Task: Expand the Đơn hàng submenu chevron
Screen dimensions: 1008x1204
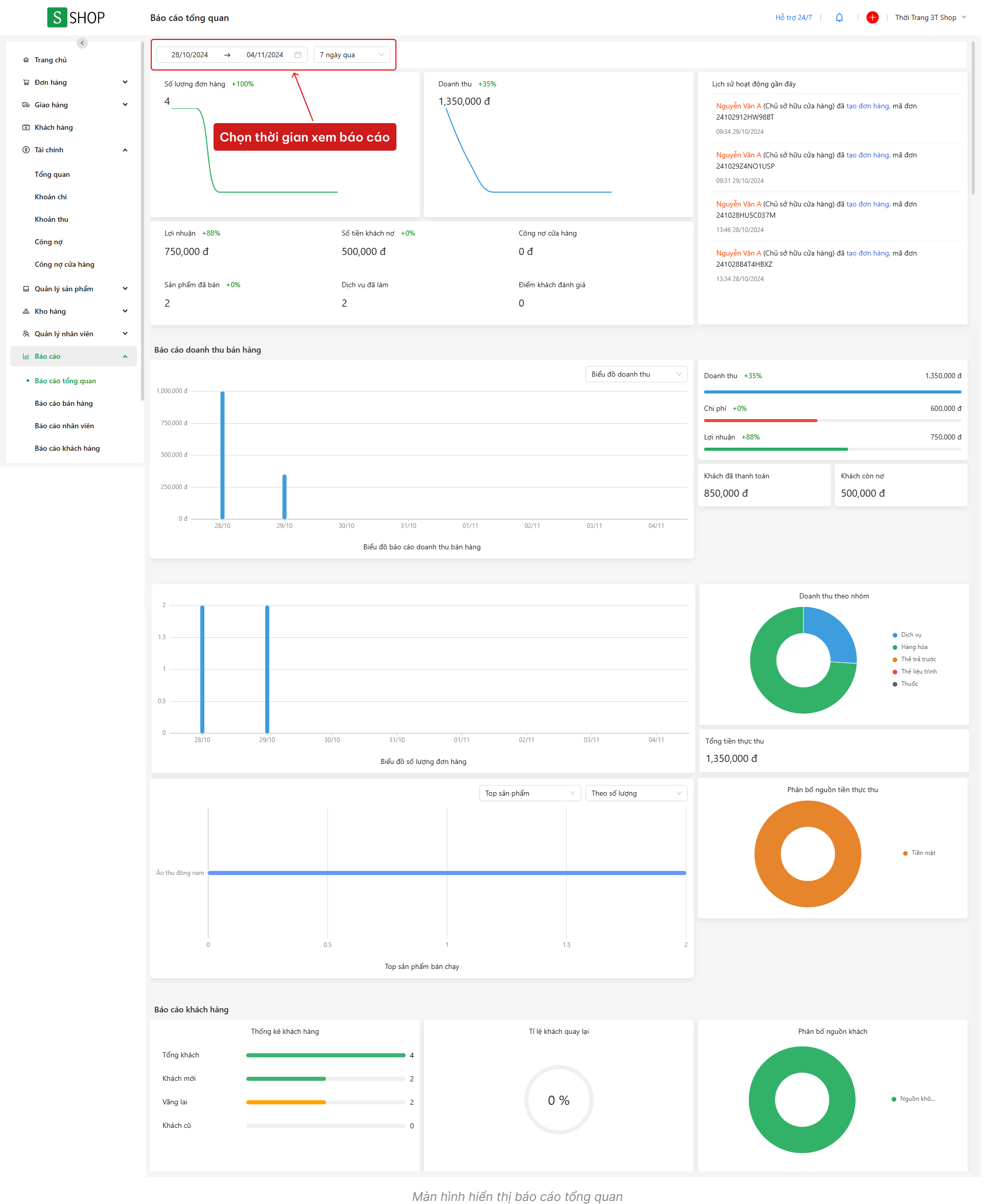Action: (x=125, y=83)
